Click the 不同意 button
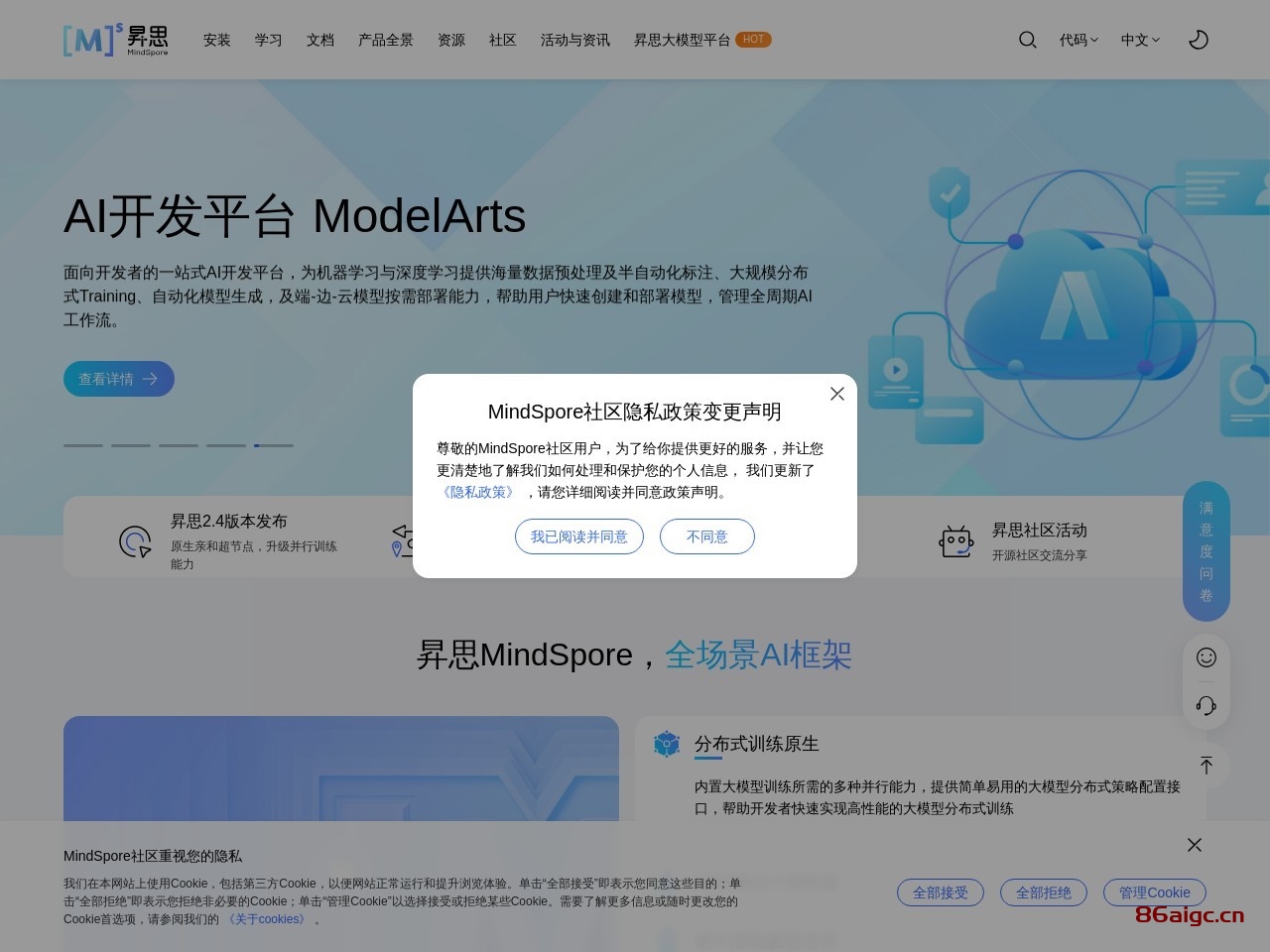Viewport: 1270px width, 952px height. 707,536
